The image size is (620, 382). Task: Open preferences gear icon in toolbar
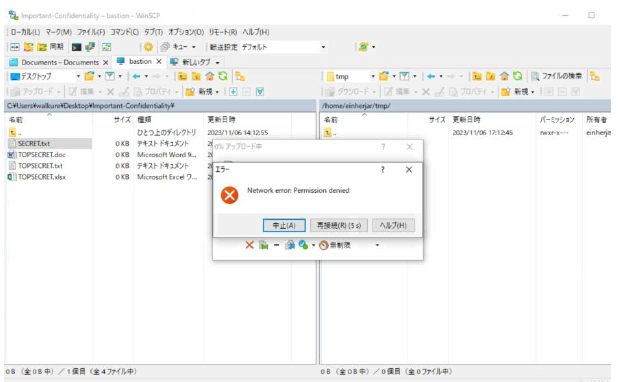click(148, 47)
